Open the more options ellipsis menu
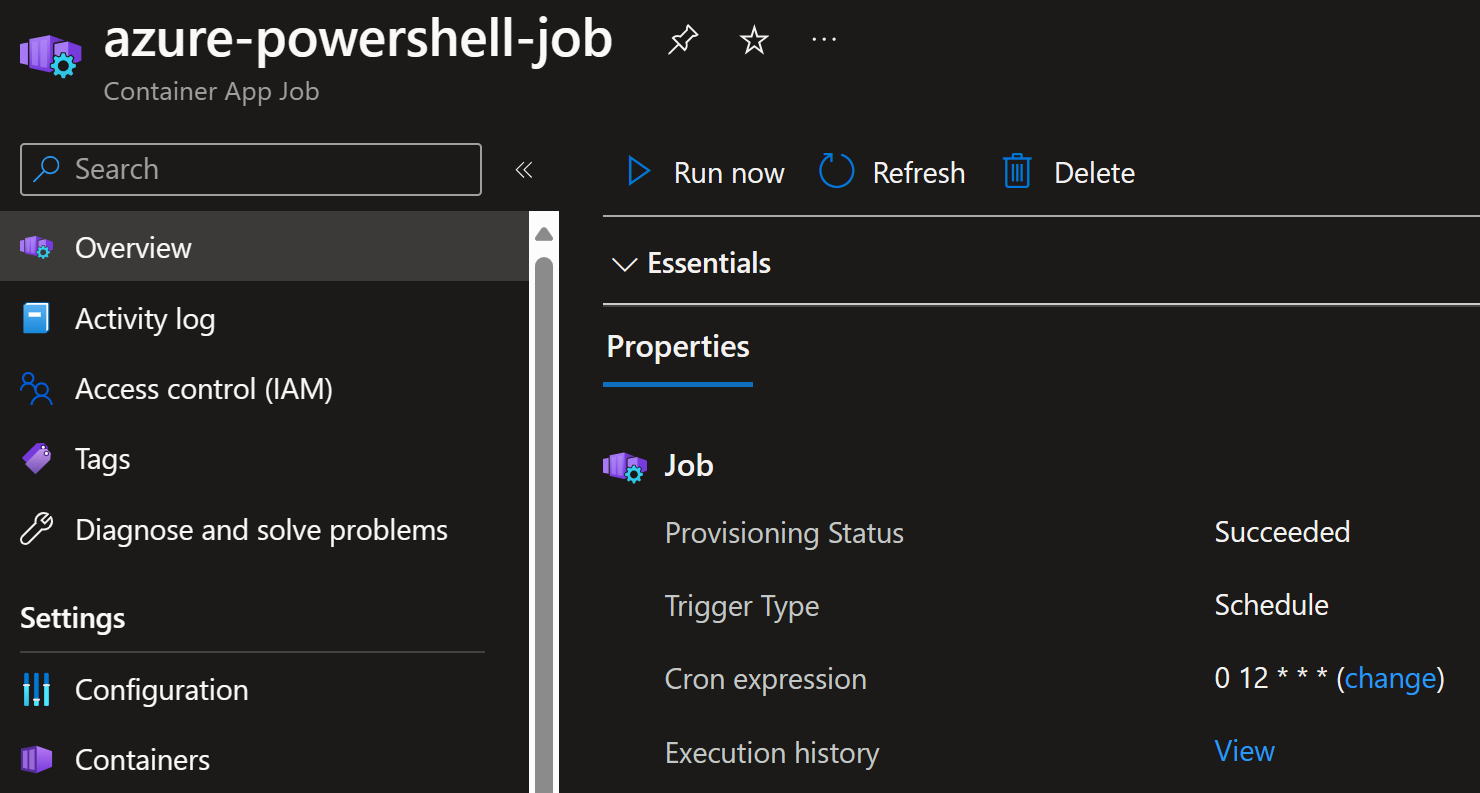This screenshot has width=1480, height=793. (x=824, y=40)
